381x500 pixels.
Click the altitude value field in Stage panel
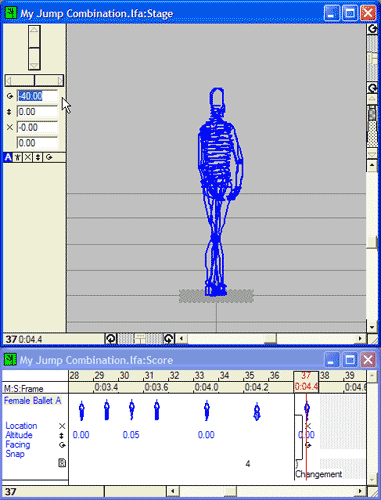[37, 112]
